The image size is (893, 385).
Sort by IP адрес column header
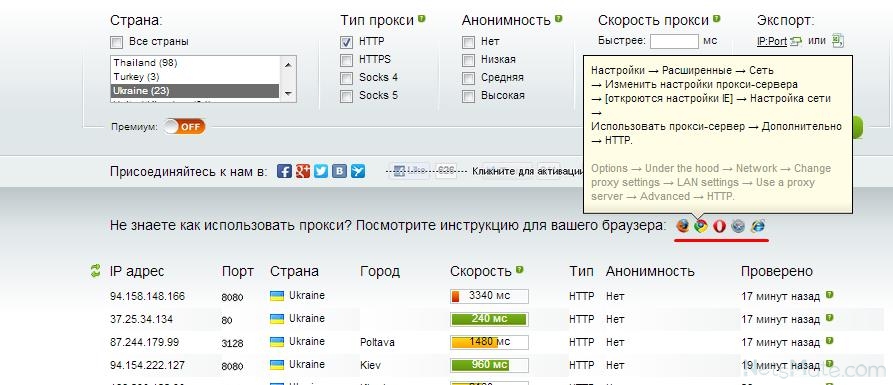pos(137,271)
